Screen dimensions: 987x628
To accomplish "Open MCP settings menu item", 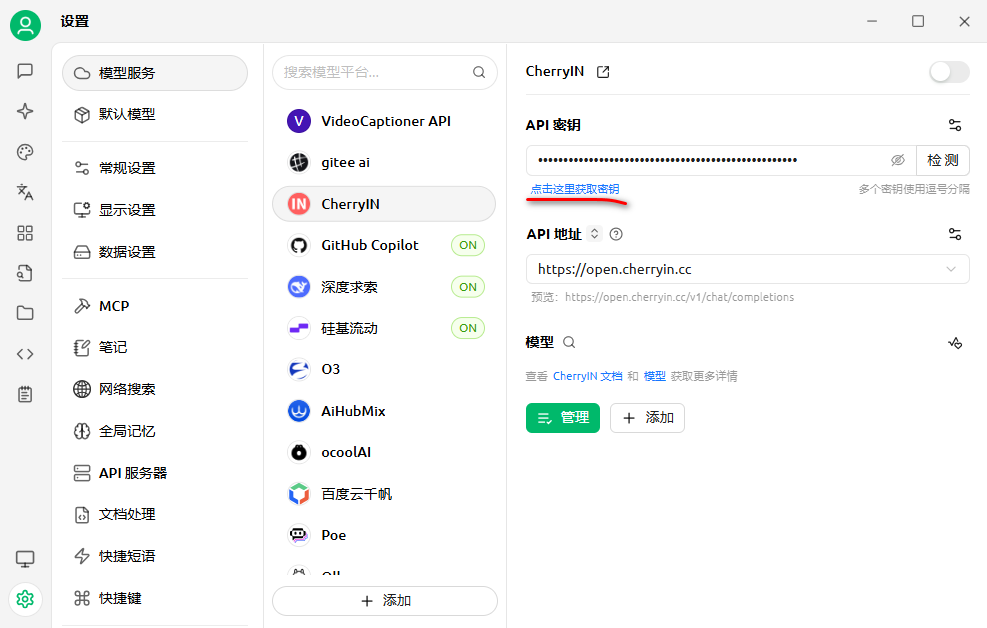I will pos(155,306).
